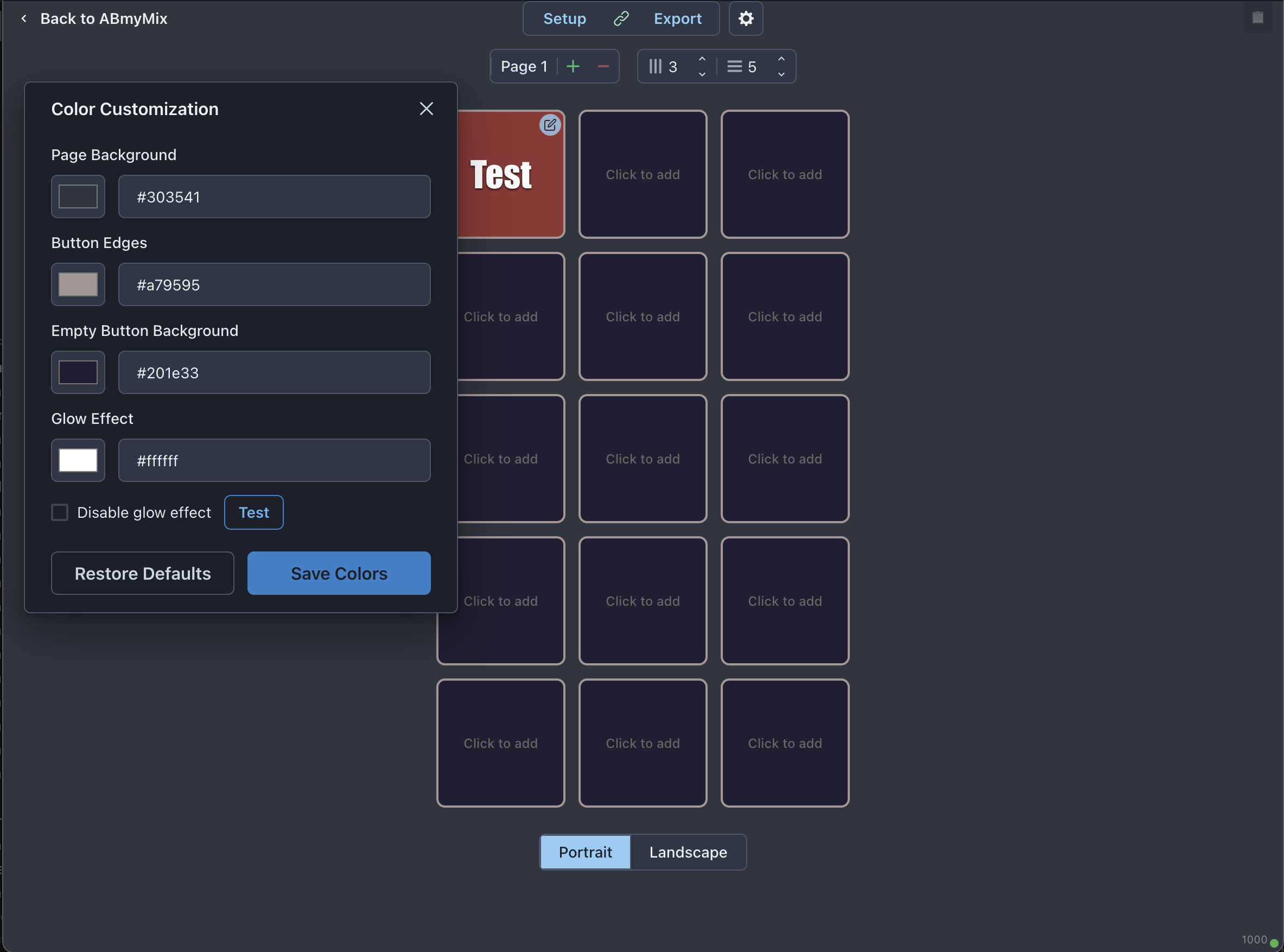
Task: Open the Button Edges color swatch
Action: 78,284
